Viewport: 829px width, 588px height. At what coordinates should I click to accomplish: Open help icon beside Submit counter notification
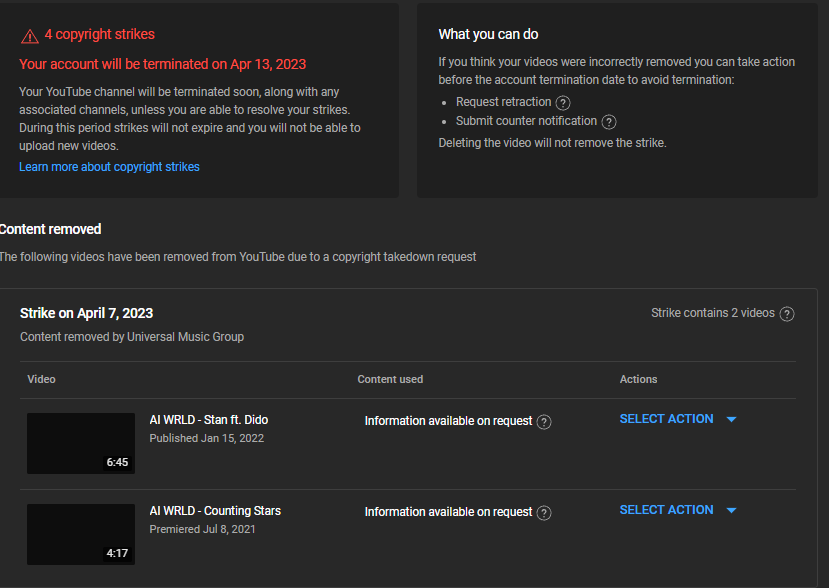pos(609,122)
